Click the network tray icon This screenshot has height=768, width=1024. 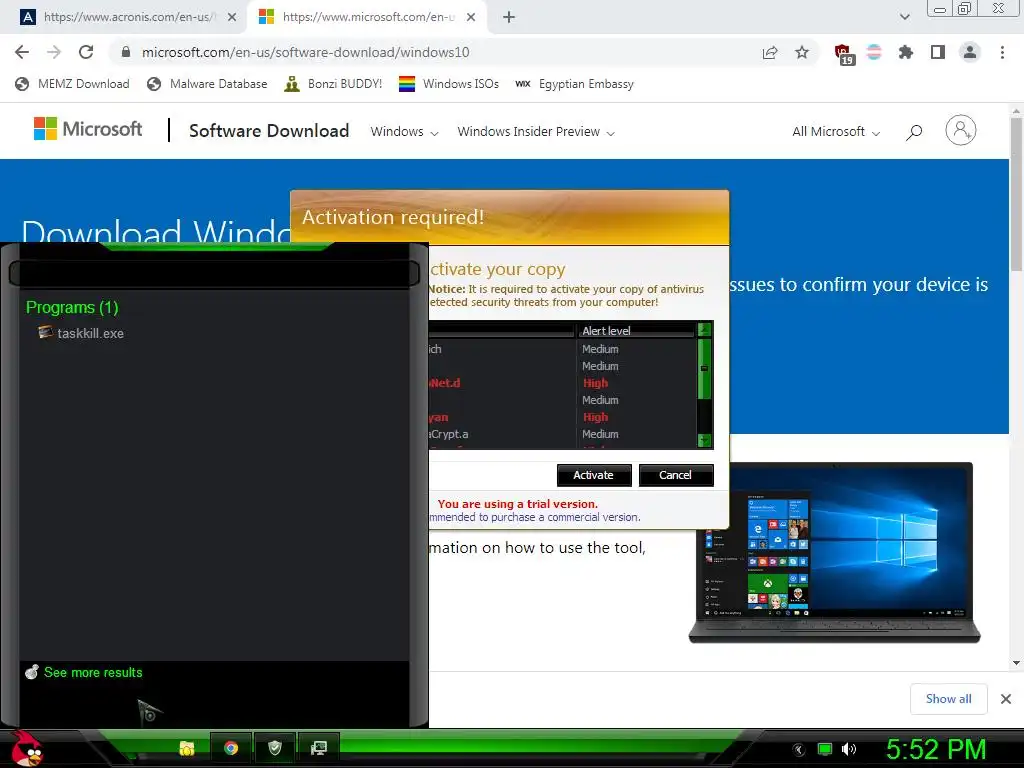[x=825, y=750]
